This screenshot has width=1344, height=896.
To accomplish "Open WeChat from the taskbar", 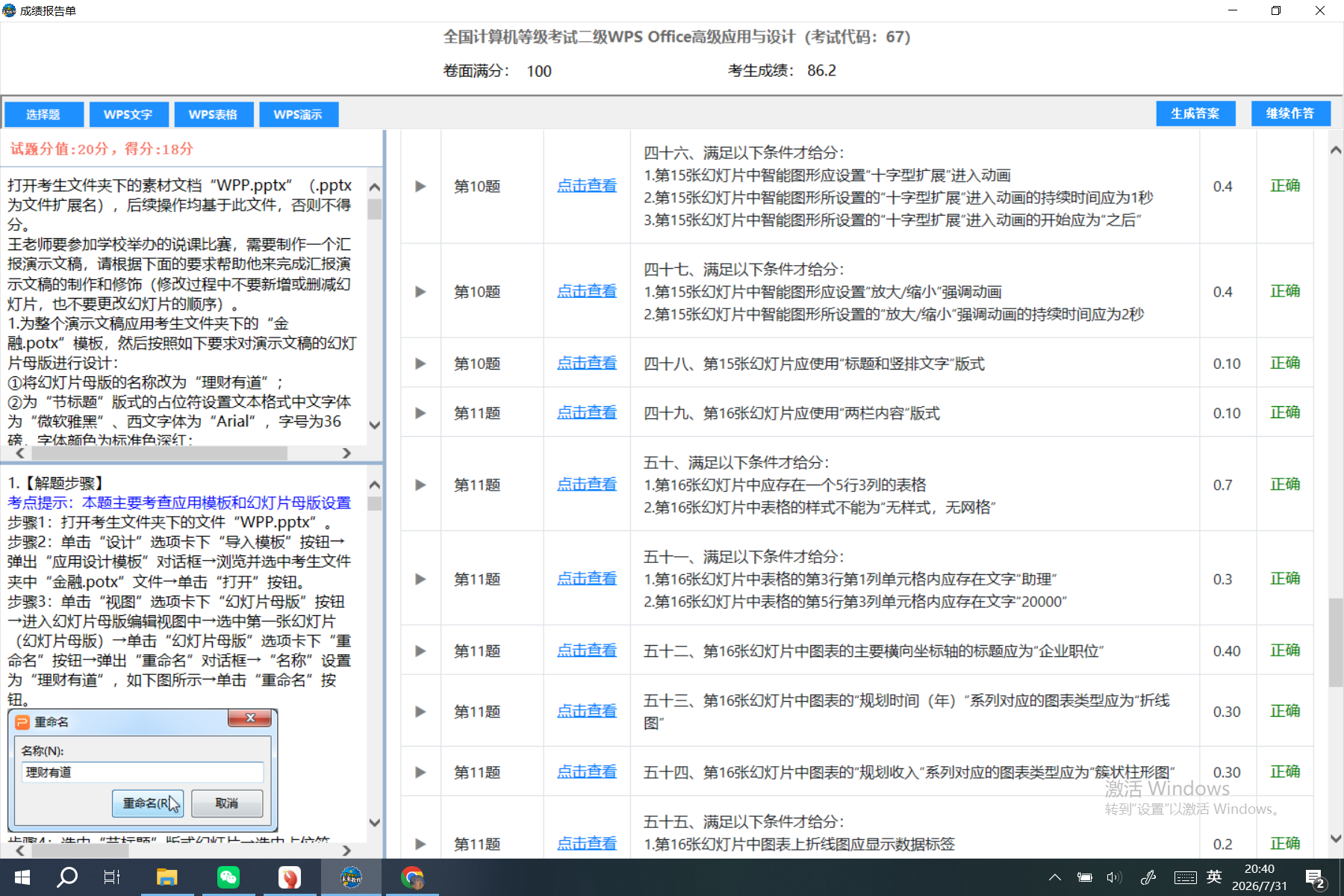I will point(228,877).
